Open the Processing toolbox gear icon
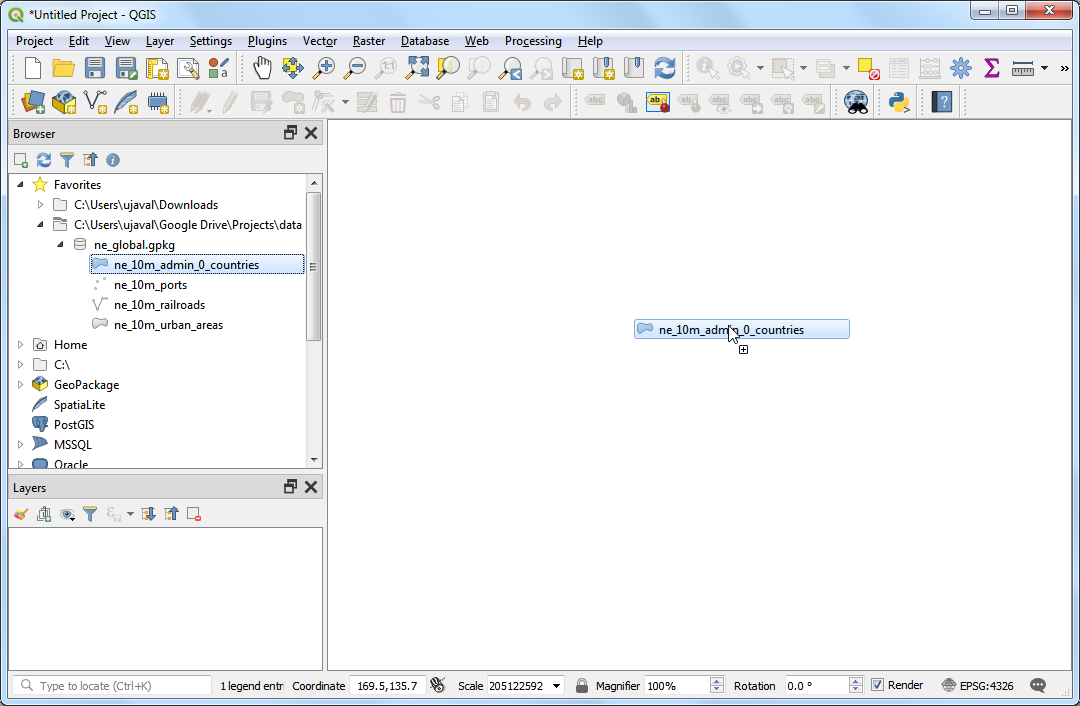Image resolution: width=1080 pixels, height=706 pixels. 961,68
